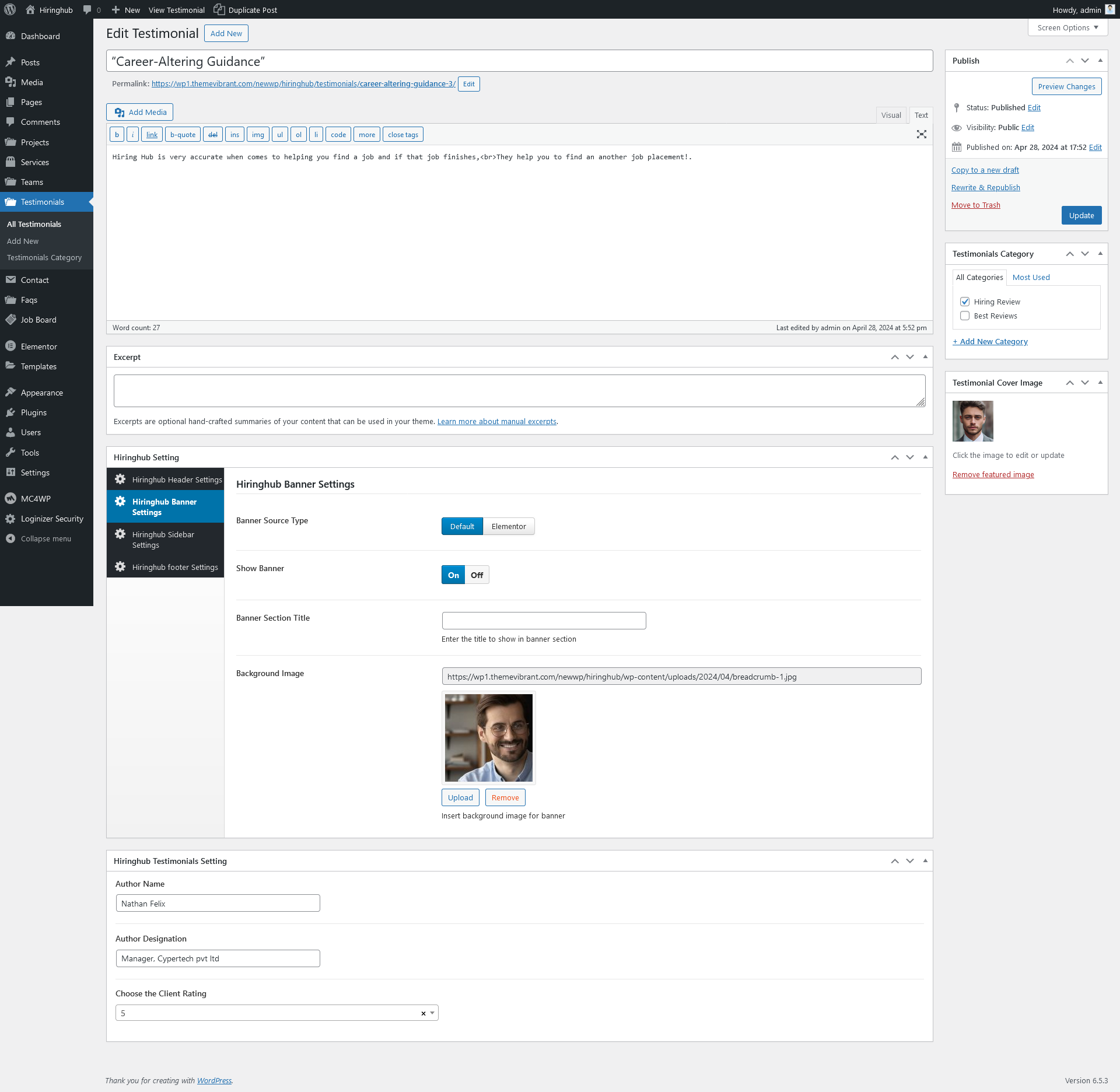Click gear icon for Hiringhub footer Settings

(120, 566)
